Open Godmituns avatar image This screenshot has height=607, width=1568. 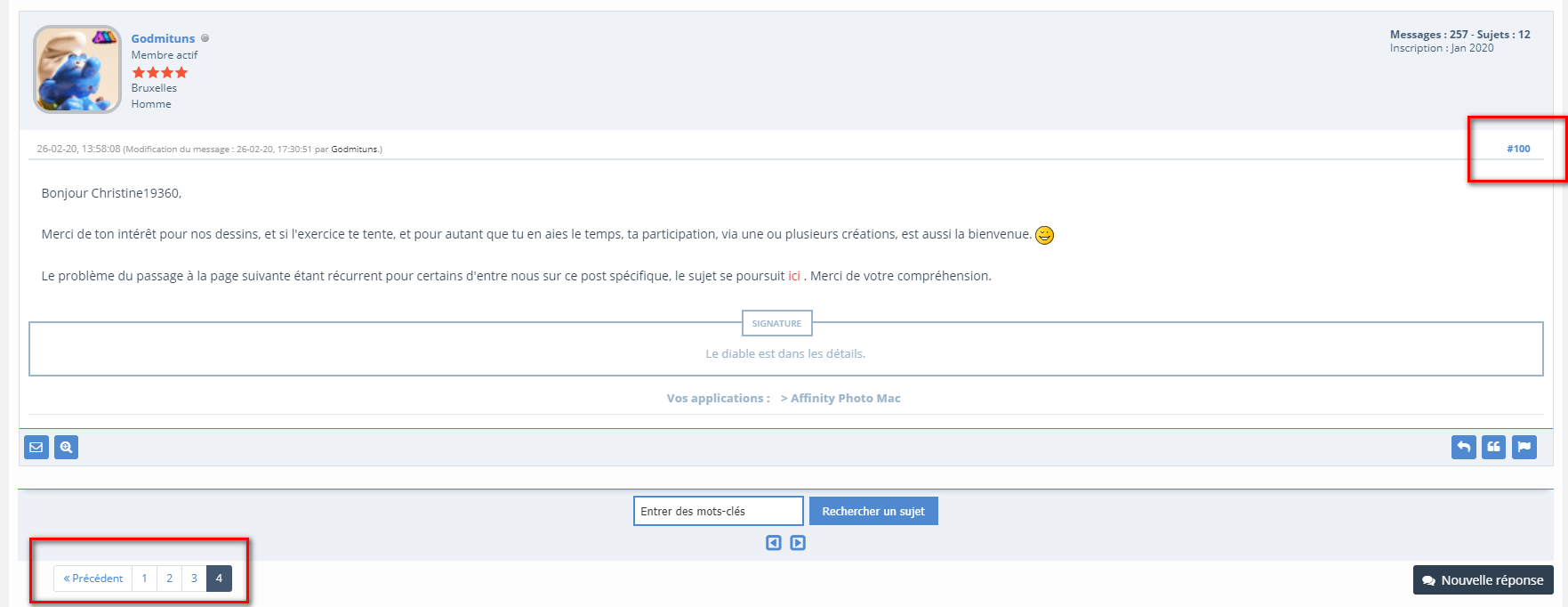click(77, 69)
